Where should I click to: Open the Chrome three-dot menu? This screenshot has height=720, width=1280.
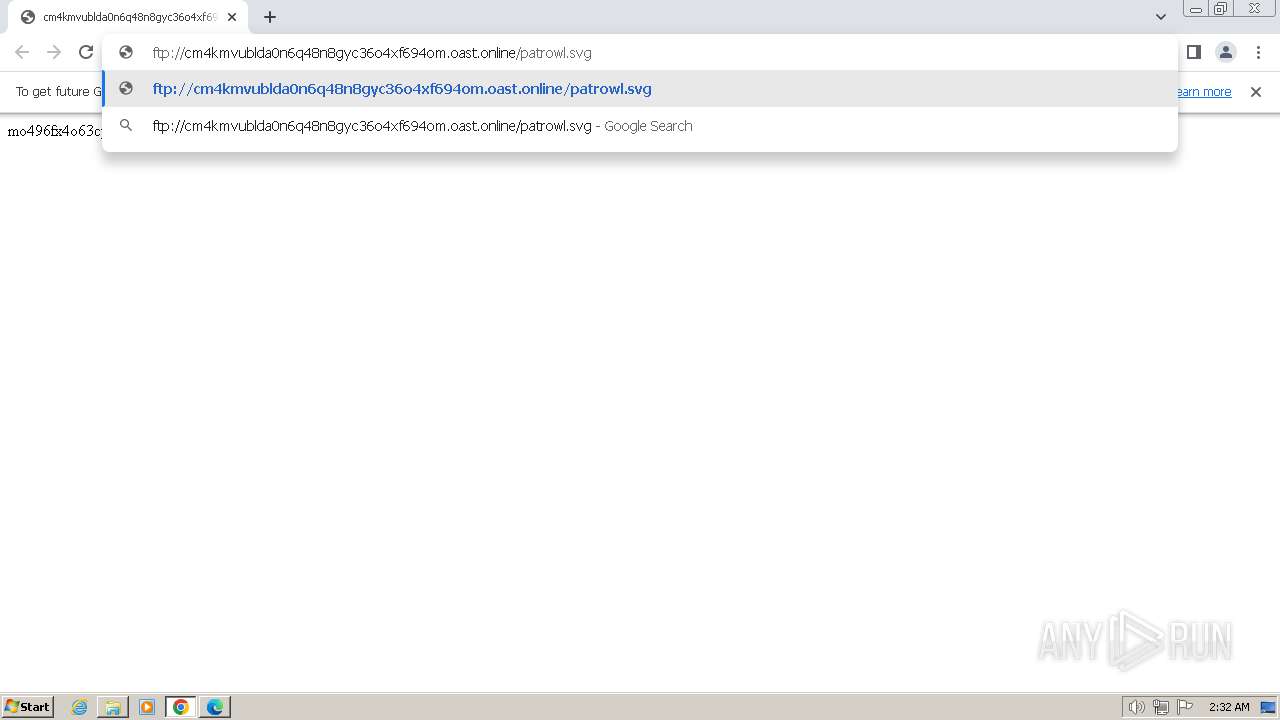click(x=1258, y=52)
